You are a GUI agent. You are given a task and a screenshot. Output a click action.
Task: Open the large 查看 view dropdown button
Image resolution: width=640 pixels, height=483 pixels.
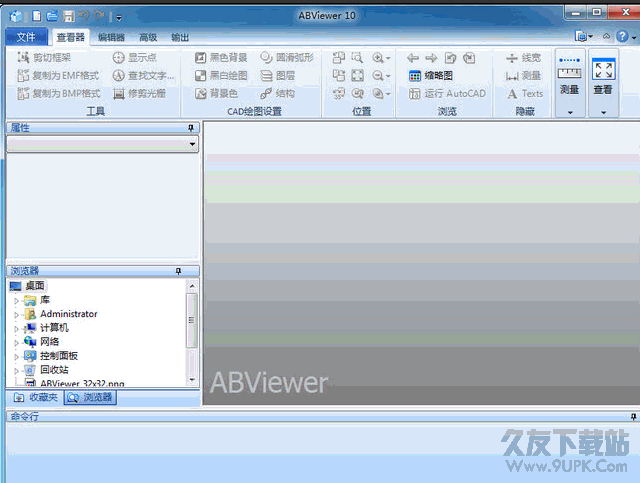pos(603,83)
